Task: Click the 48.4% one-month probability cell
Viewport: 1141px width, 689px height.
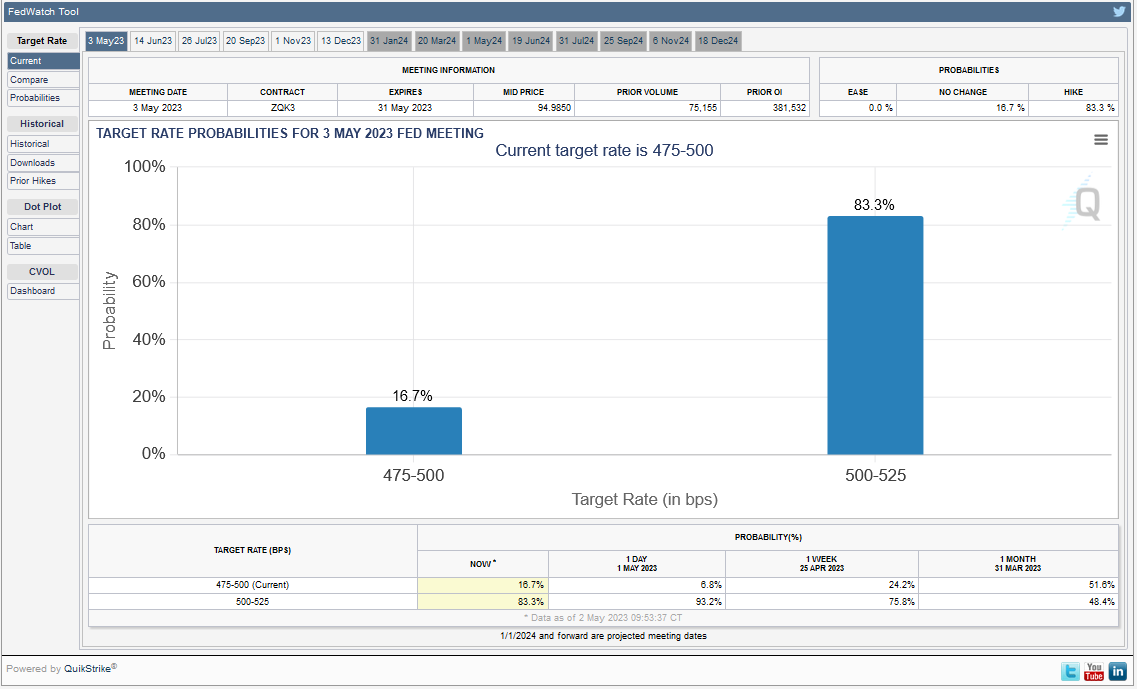Action: click(1018, 602)
